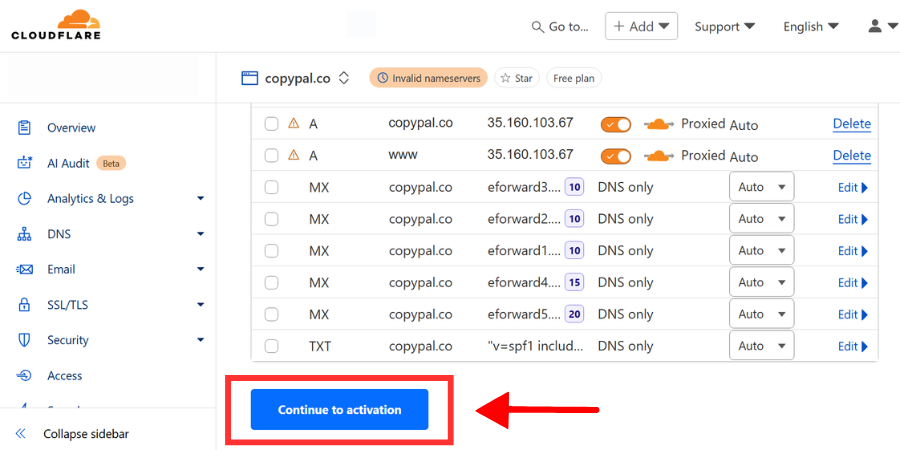Click the warning triangle on www A record
Screen dimensions: 900x450
click(294, 154)
